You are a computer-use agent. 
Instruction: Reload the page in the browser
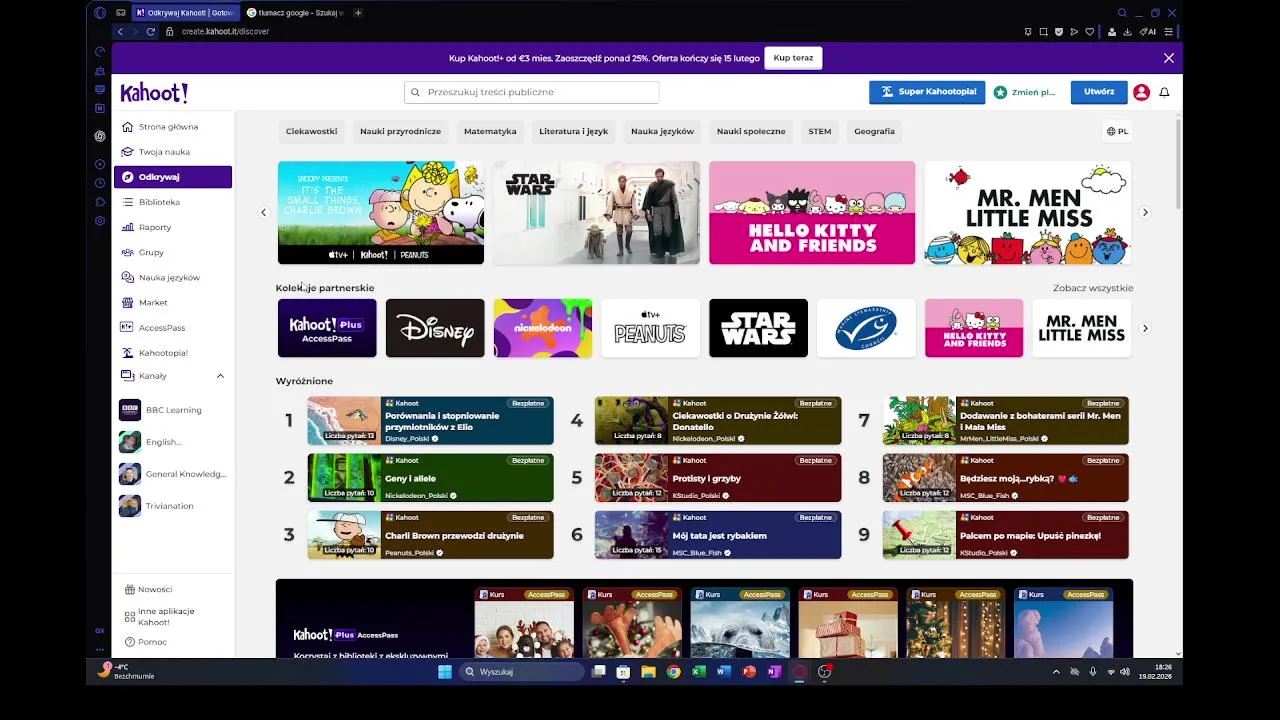tap(151, 31)
